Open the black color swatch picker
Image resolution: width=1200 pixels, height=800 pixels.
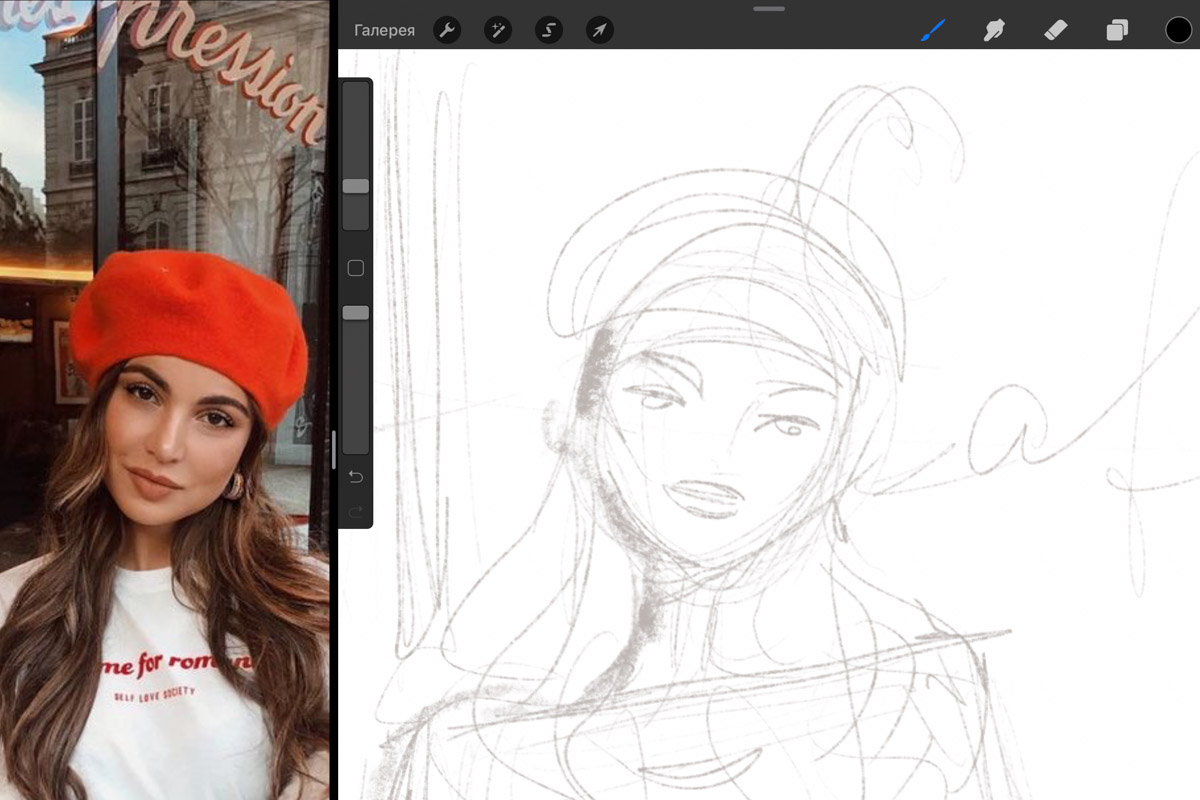(x=1178, y=30)
